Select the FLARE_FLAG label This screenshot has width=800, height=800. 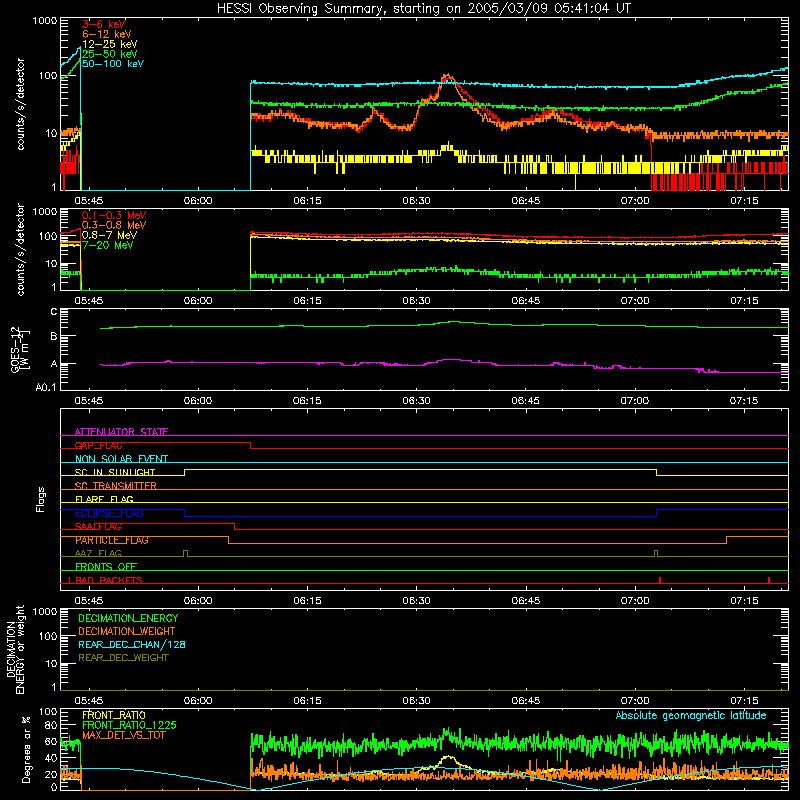[104, 499]
